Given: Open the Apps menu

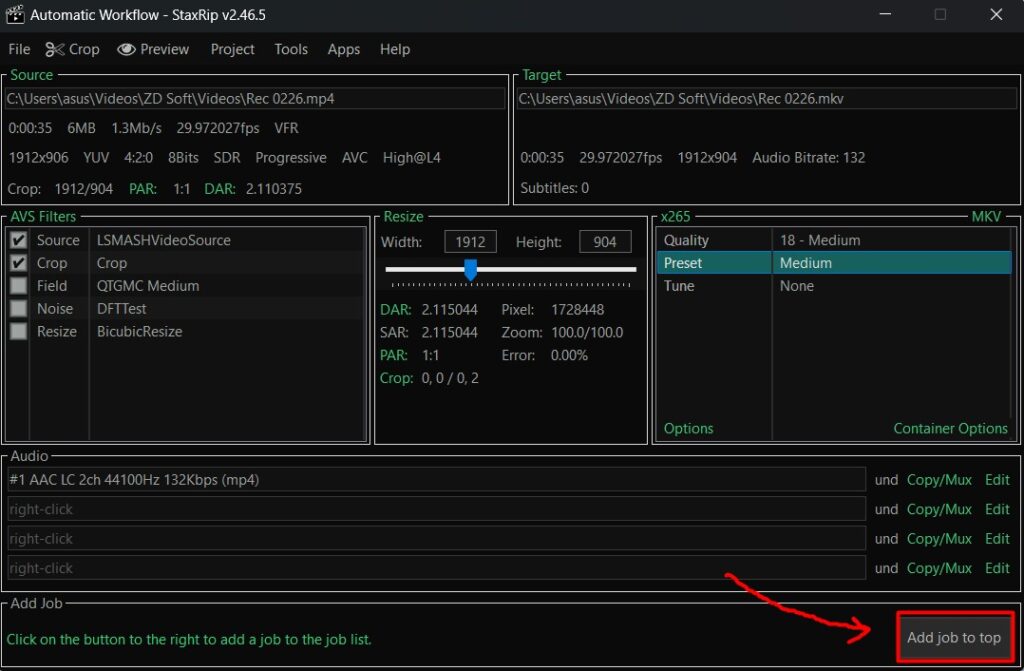Looking at the screenshot, I should (343, 49).
